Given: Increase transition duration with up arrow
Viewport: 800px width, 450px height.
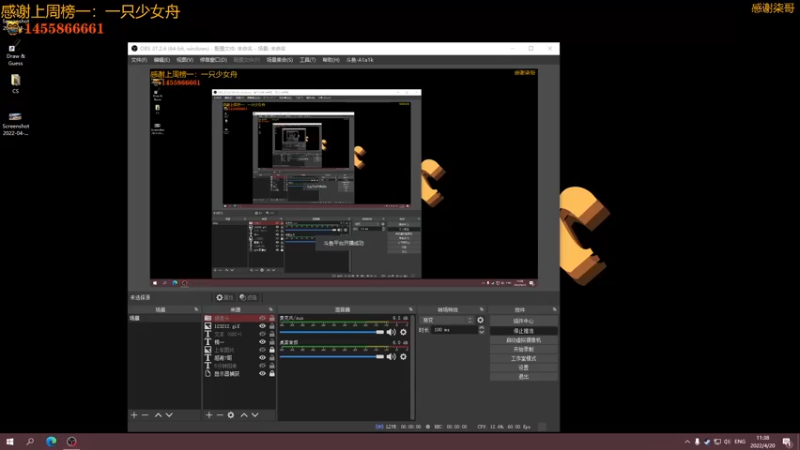Looking at the screenshot, I should pos(481,328).
